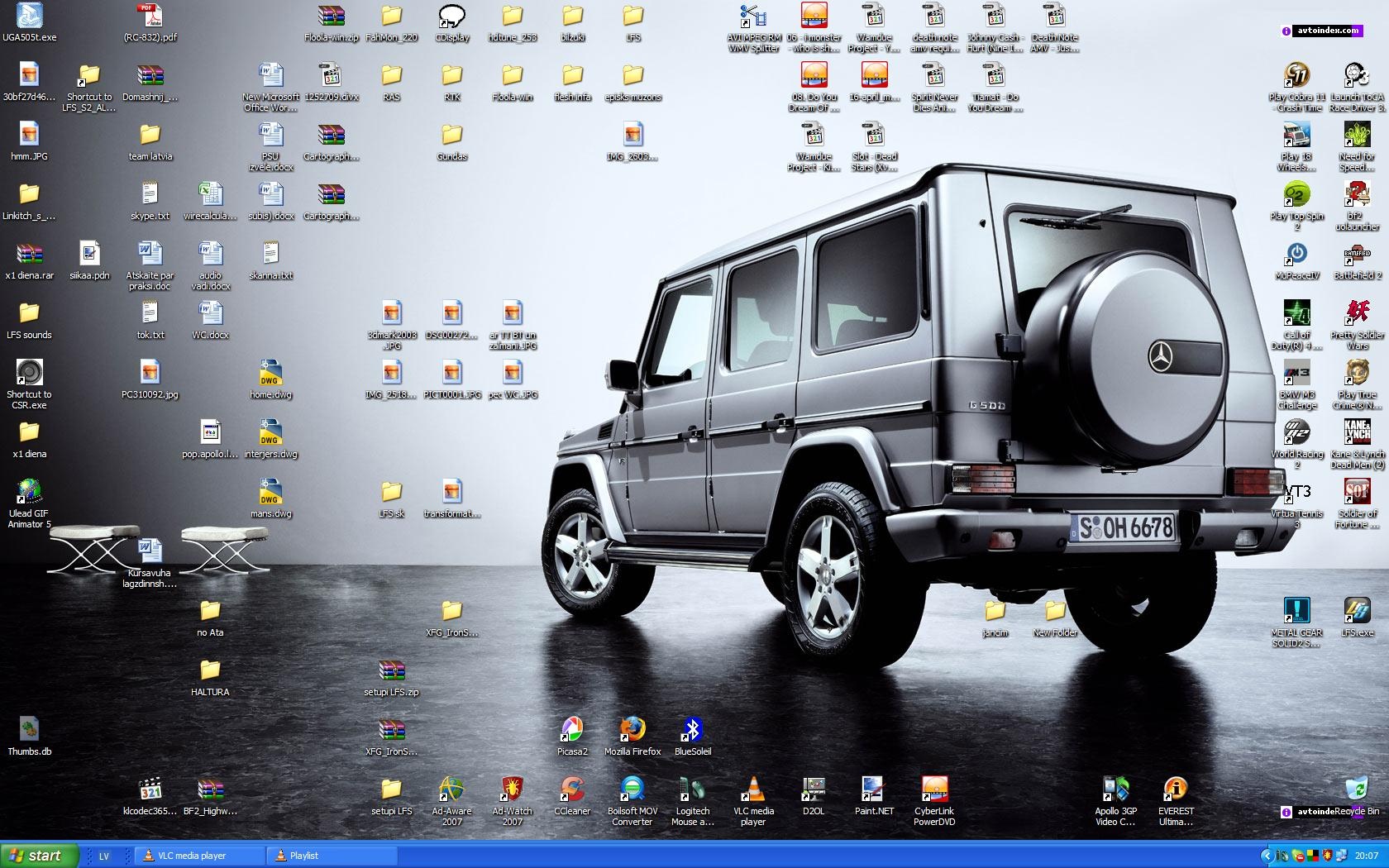Open the AVI MPEG RM WMV Splitter

(753, 15)
